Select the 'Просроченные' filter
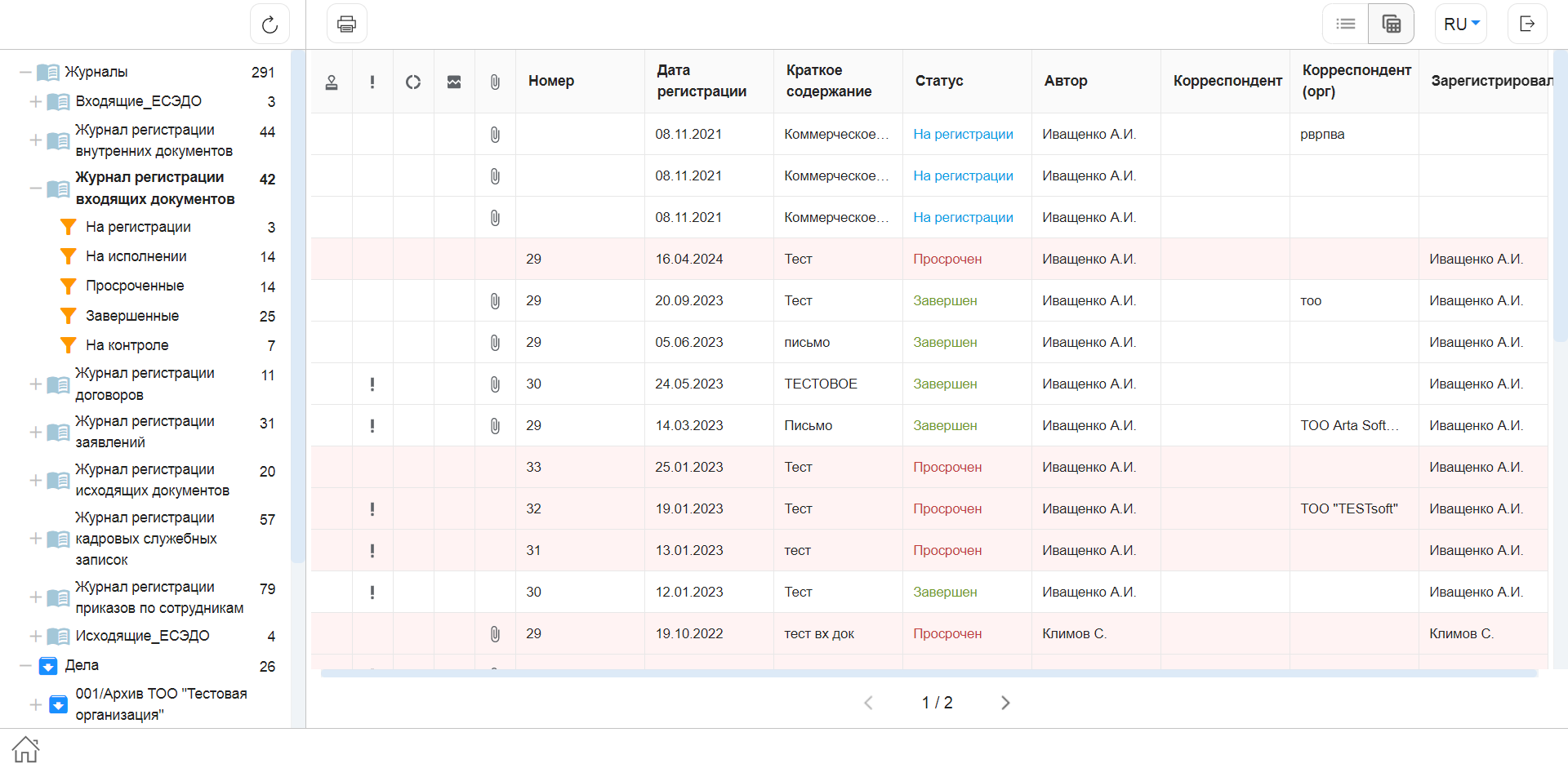This screenshot has width=1568, height=768. click(135, 286)
